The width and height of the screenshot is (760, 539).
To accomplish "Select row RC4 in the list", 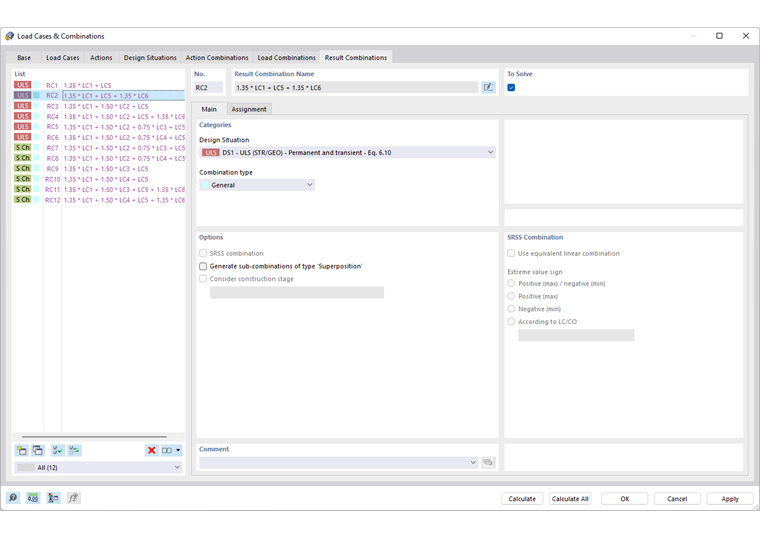I will point(99,116).
